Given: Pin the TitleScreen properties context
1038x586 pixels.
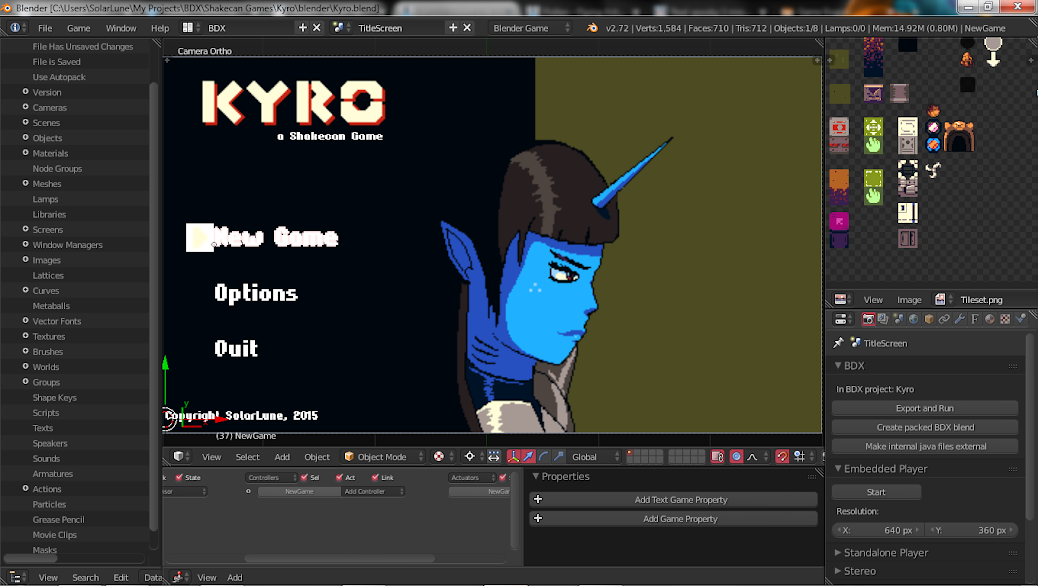Looking at the screenshot, I should (837, 343).
